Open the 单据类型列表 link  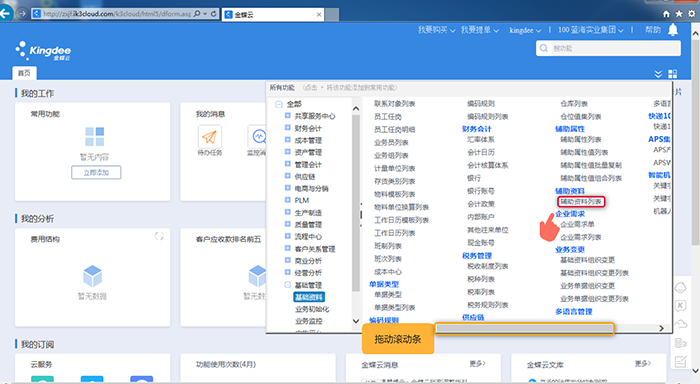pos(395,307)
